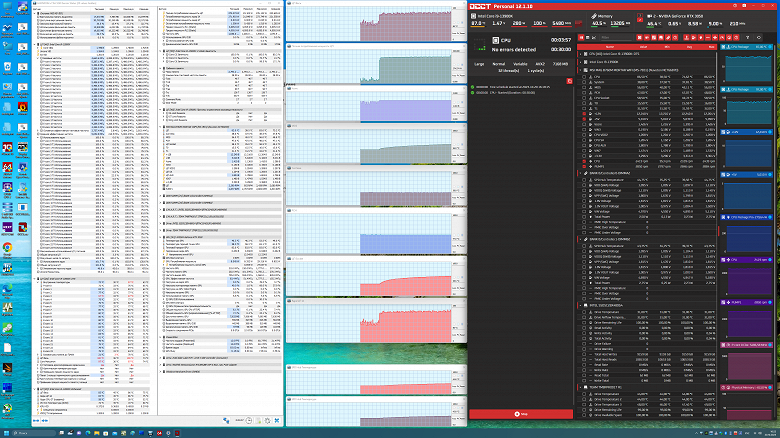Click the red Stop button in OCCT
The image size is (780, 438).
(521, 414)
